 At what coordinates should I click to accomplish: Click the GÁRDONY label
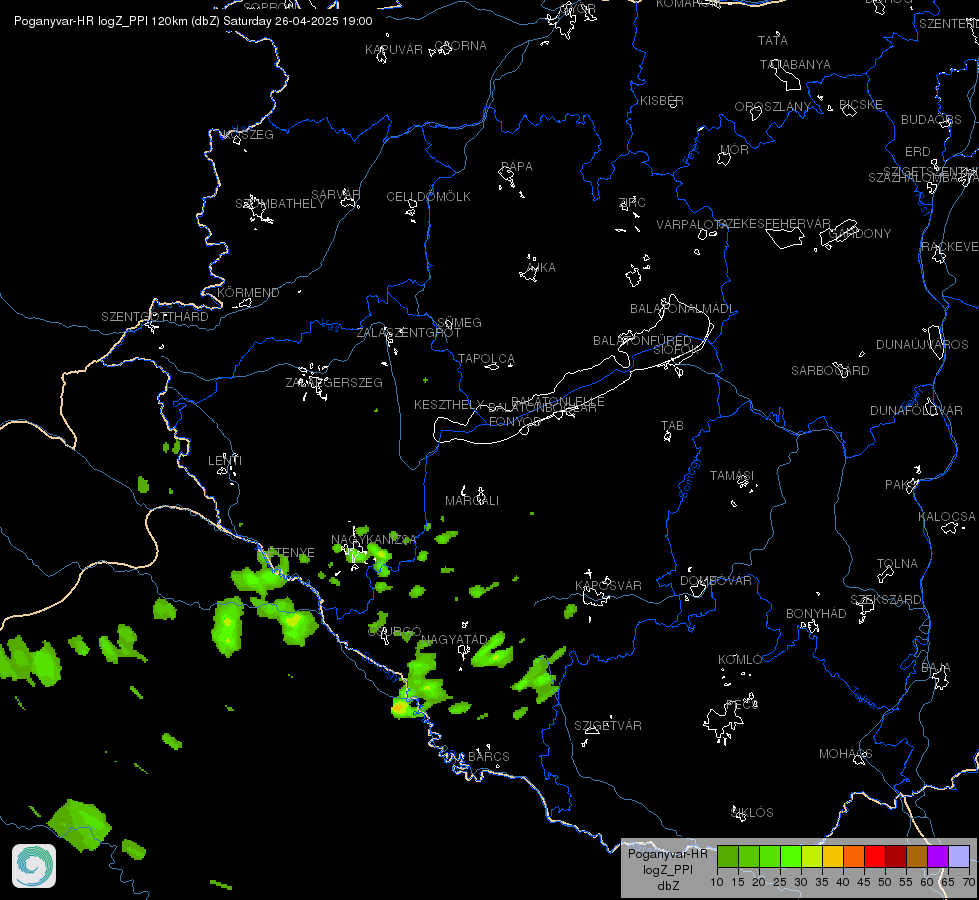pos(860,234)
